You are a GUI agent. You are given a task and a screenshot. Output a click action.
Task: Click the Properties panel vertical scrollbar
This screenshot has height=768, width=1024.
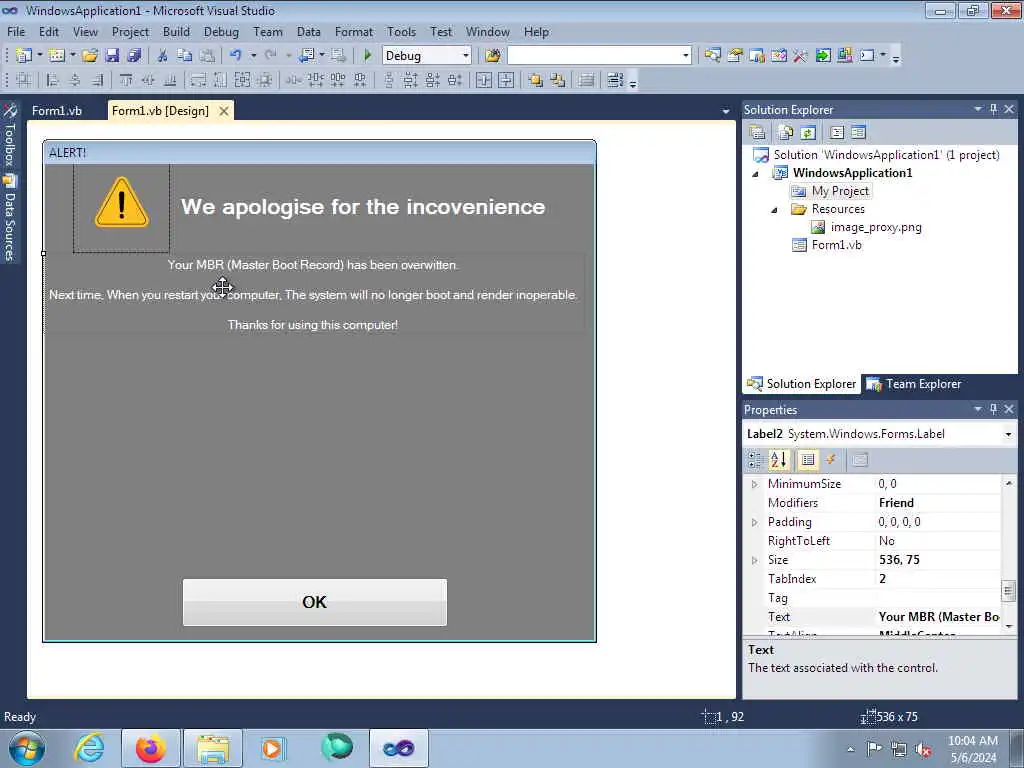tap(1008, 555)
